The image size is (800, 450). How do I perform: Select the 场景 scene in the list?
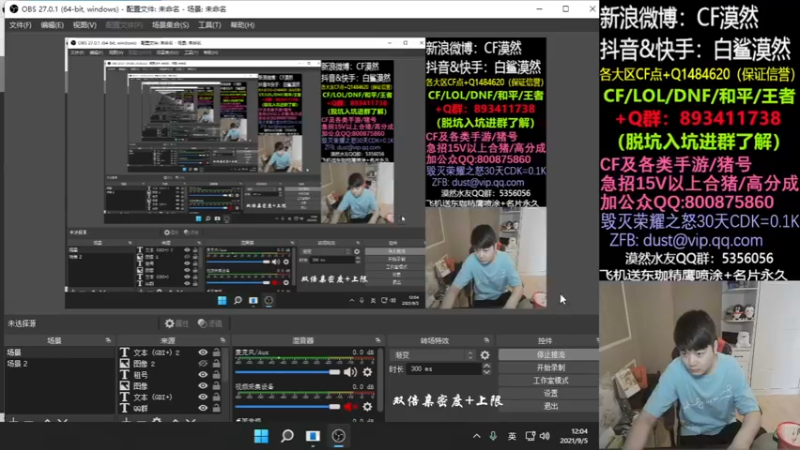tap(59, 353)
